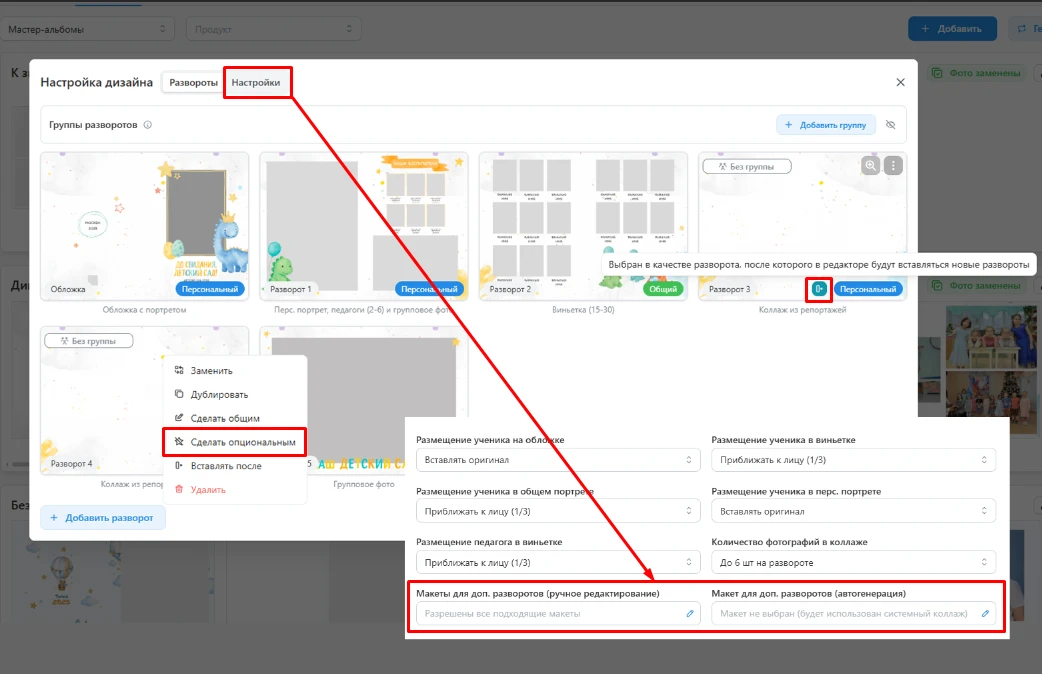
Task: Choose Сделать опциональным in the context menu
Action: click(x=235, y=442)
